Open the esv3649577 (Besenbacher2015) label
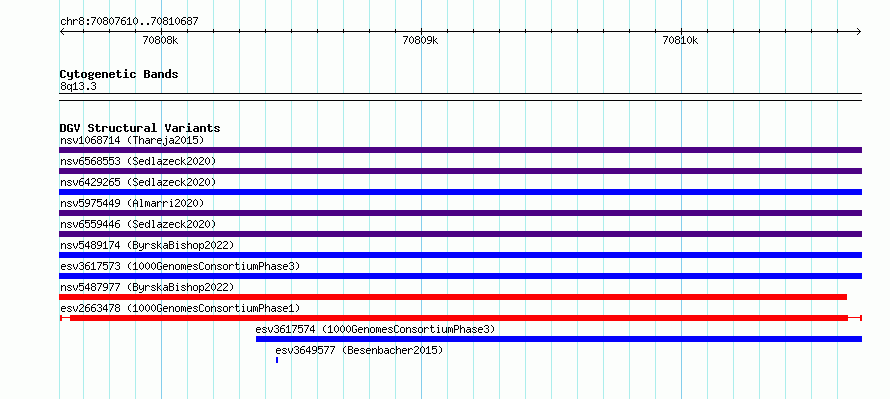Screen dimensions: 890x399 pos(359,350)
